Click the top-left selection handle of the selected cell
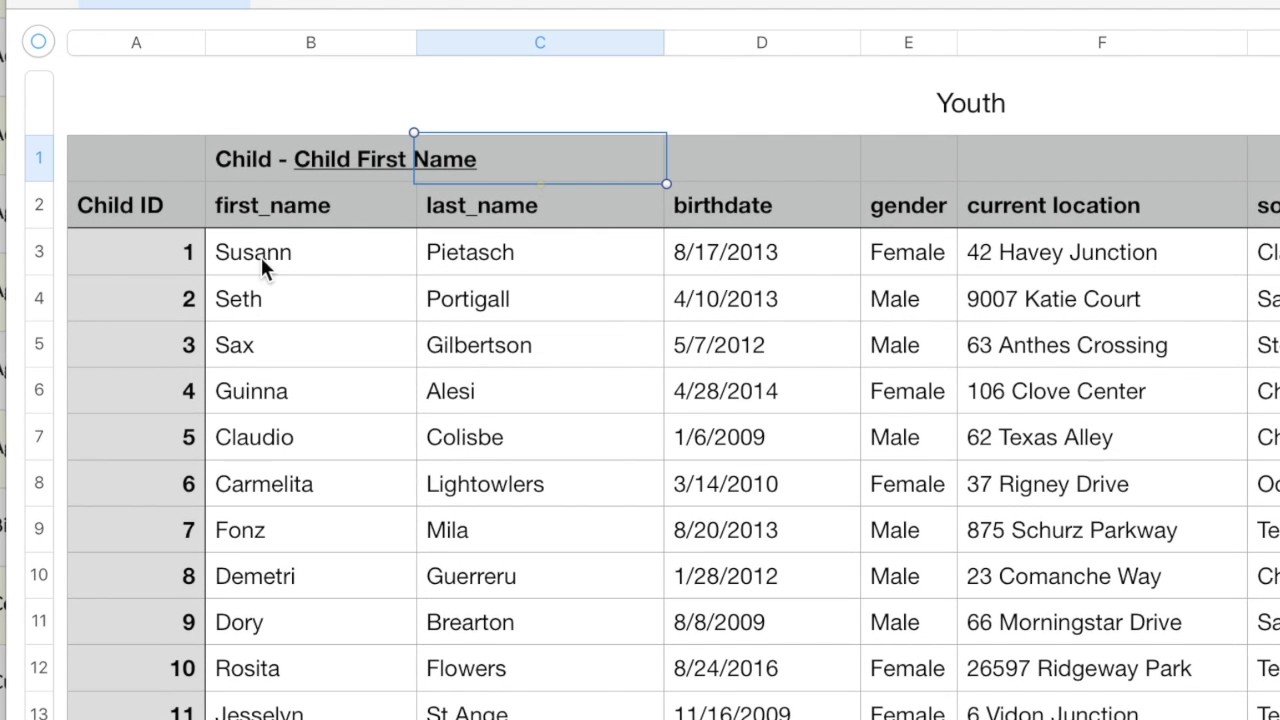 pyautogui.click(x=414, y=133)
